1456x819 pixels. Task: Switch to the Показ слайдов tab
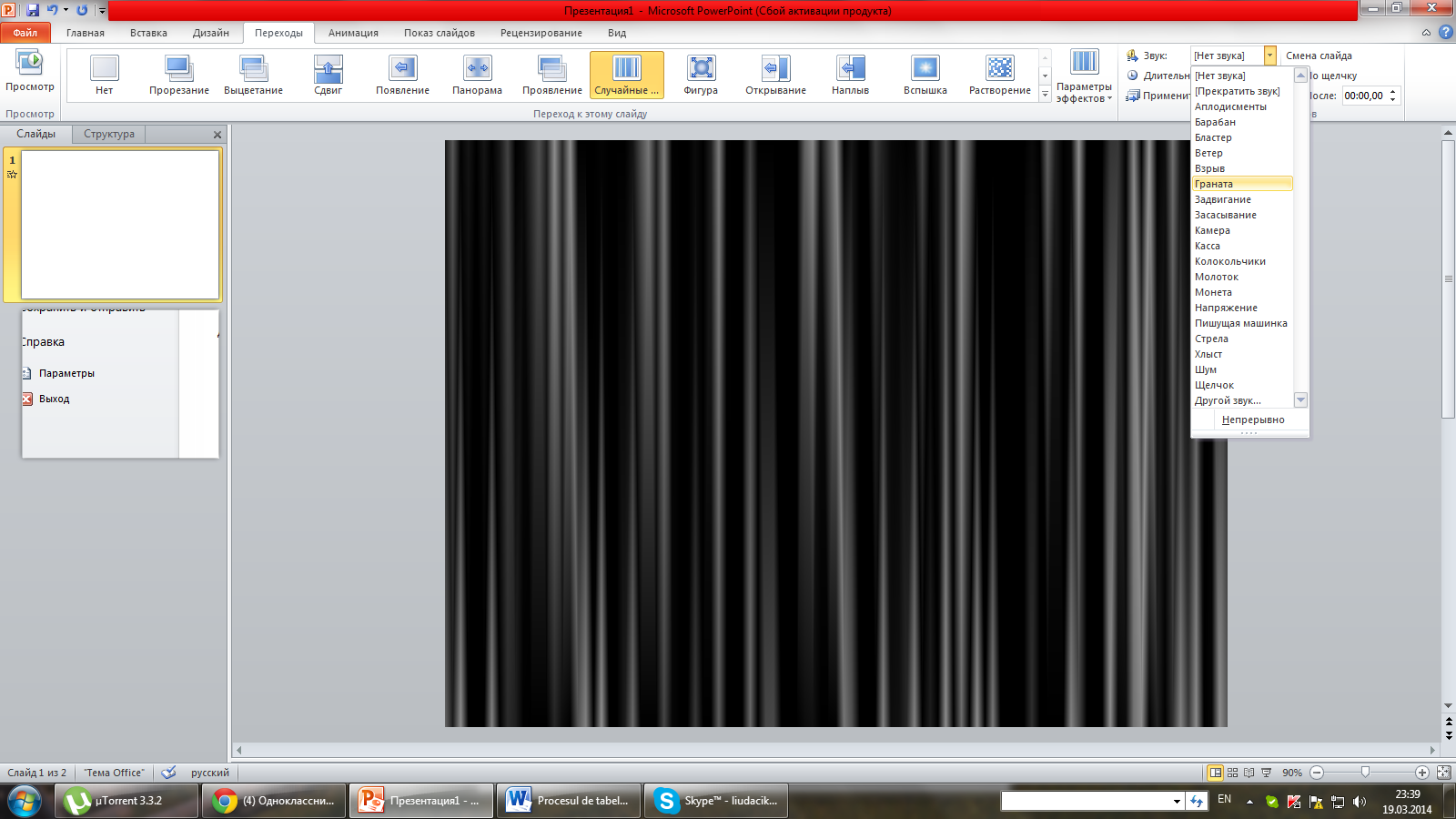pos(440,33)
